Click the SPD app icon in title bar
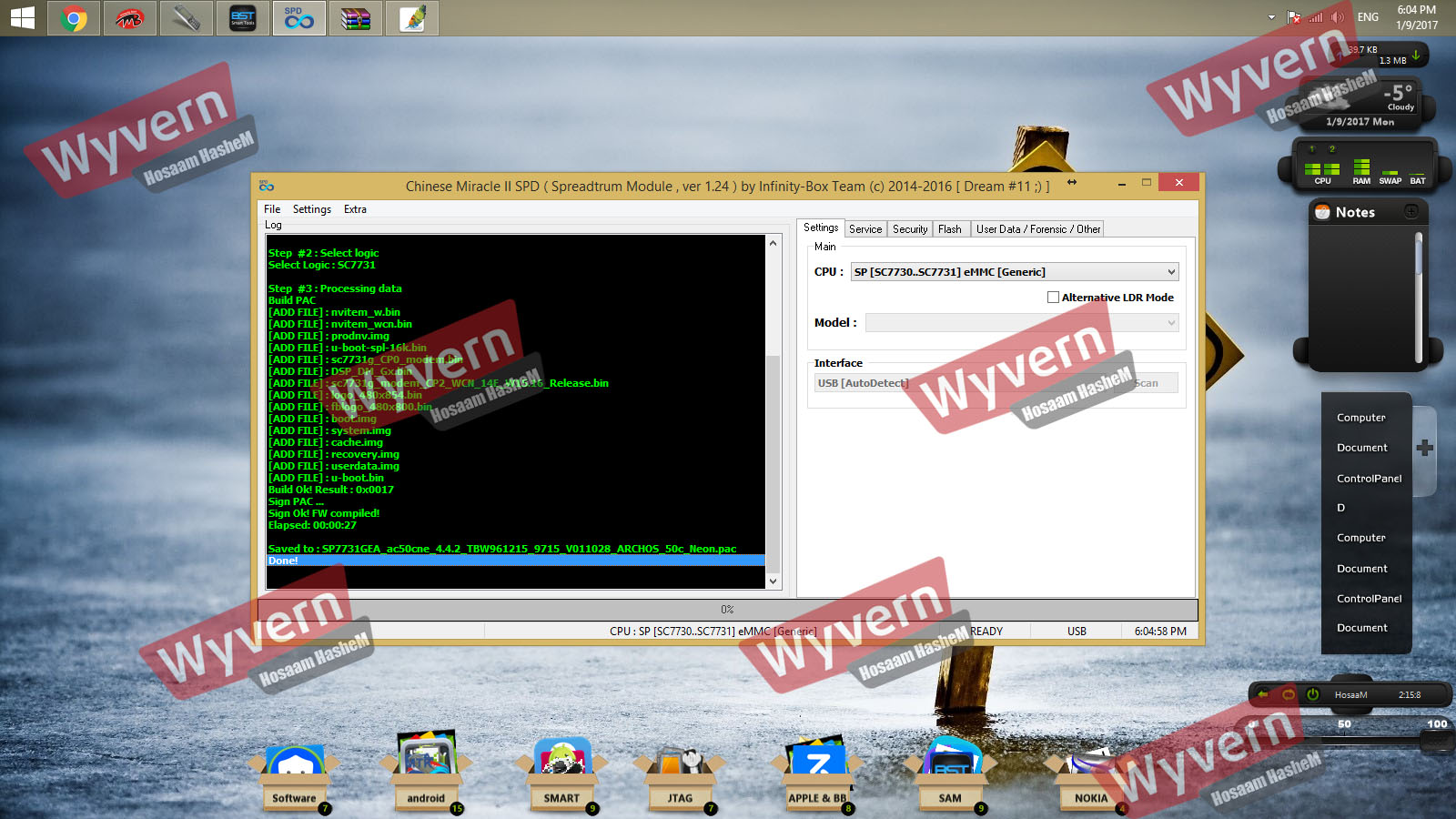Viewport: 1456px width, 819px height. (267, 185)
